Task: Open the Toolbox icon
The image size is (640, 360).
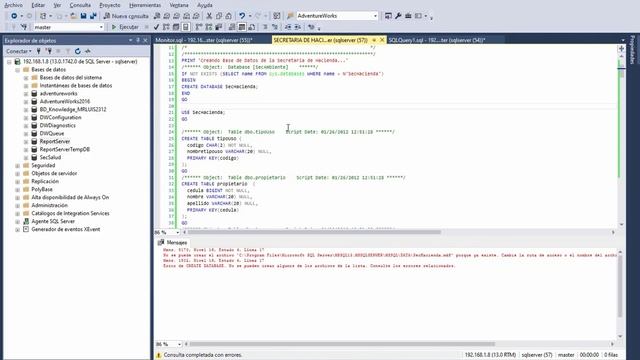Action: 408,16
